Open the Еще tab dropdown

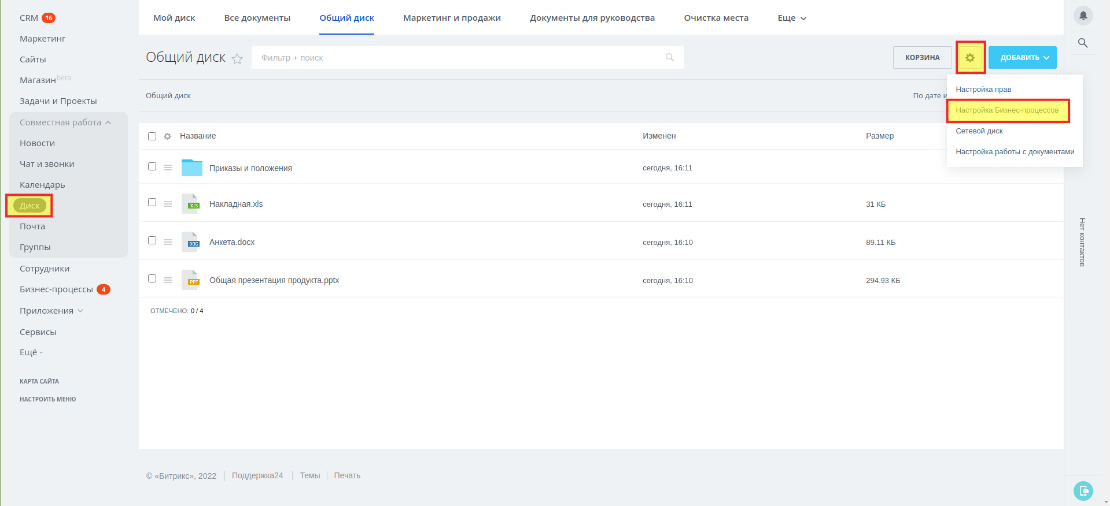[791, 18]
